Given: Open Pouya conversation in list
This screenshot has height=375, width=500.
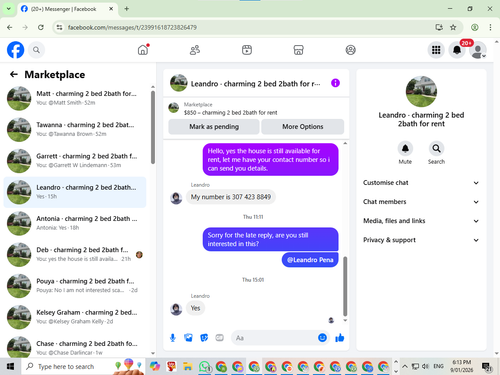Looking at the screenshot, I should click(x=75, y=286).
